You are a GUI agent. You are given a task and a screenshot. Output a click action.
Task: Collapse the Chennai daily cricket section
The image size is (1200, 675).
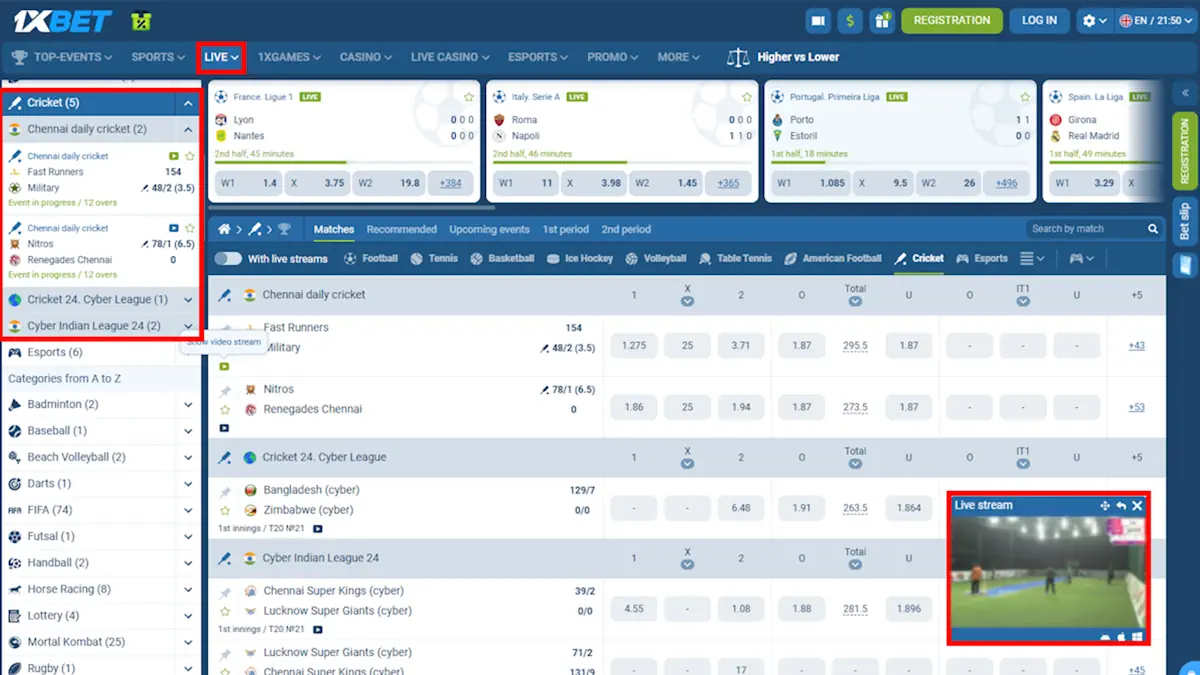[x=186, y=129]
